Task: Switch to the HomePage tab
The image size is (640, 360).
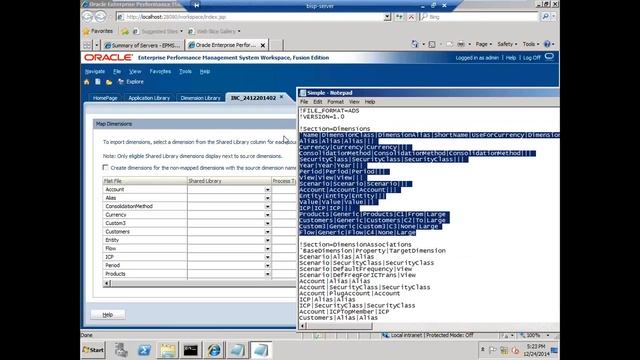Action: pos(105,98)
